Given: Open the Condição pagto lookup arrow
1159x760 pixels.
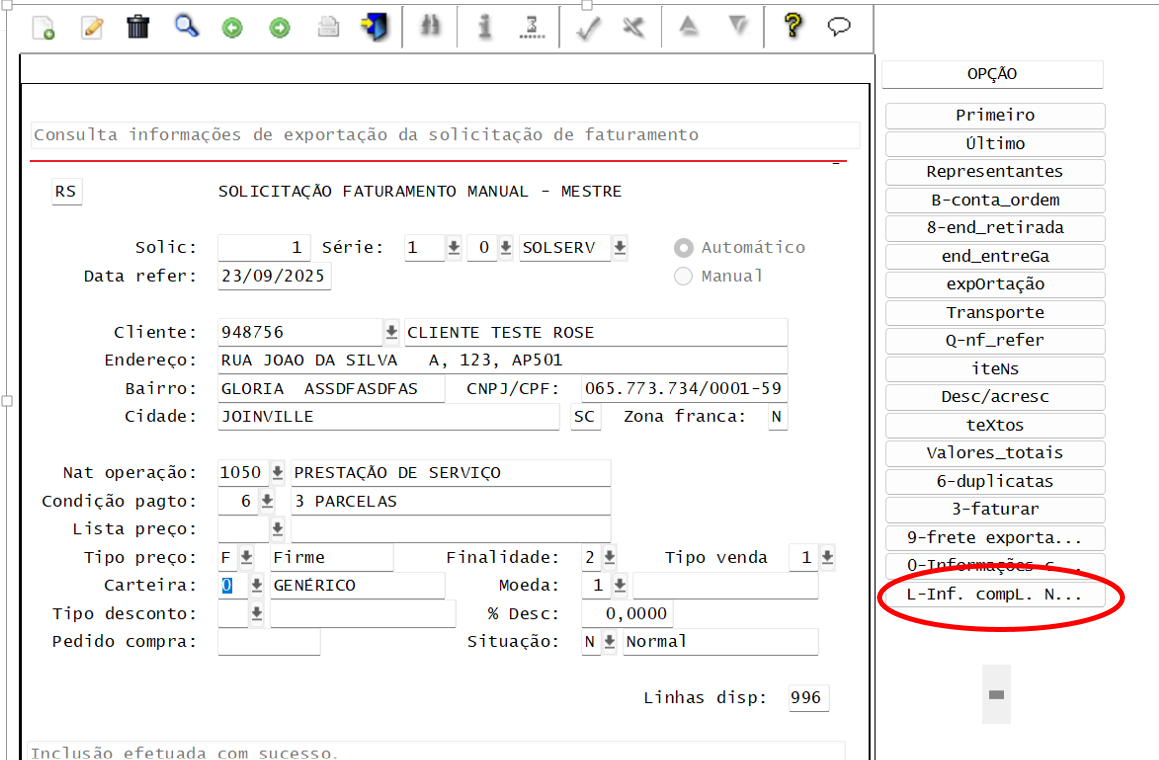Looking at the screenshot, I should (x=267, y=501).
